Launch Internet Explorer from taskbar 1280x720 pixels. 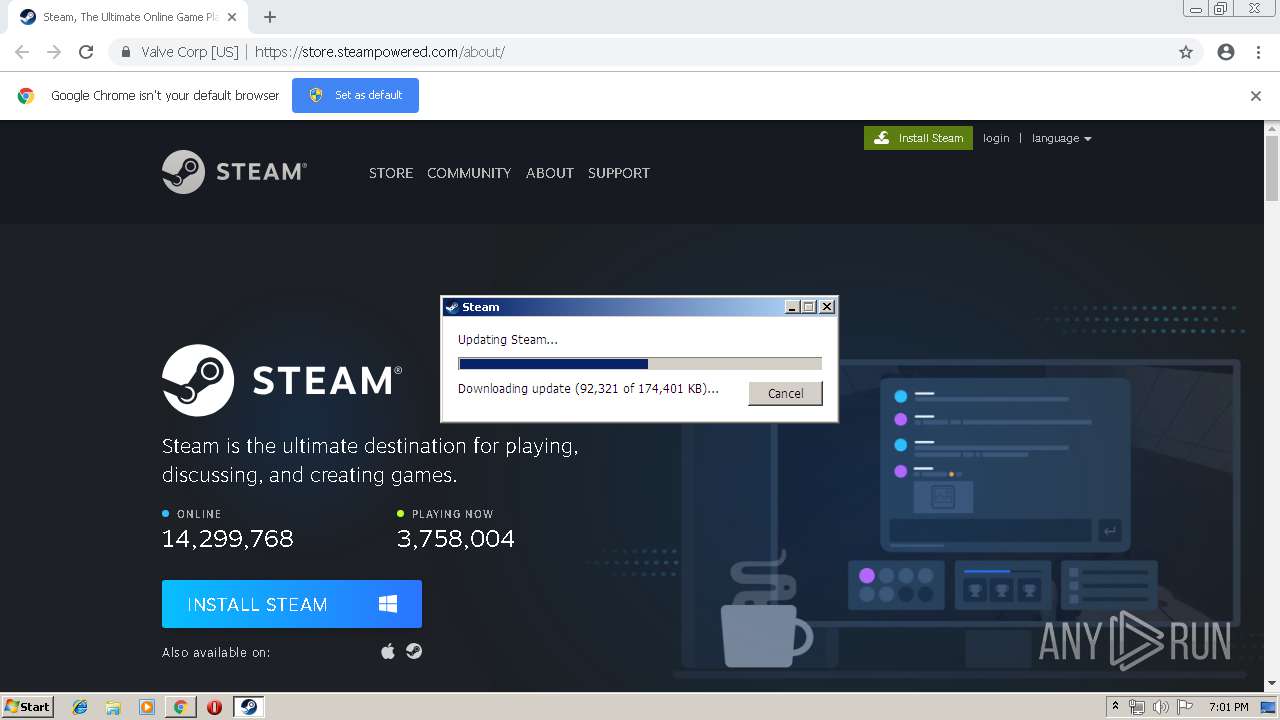point(80,707)
